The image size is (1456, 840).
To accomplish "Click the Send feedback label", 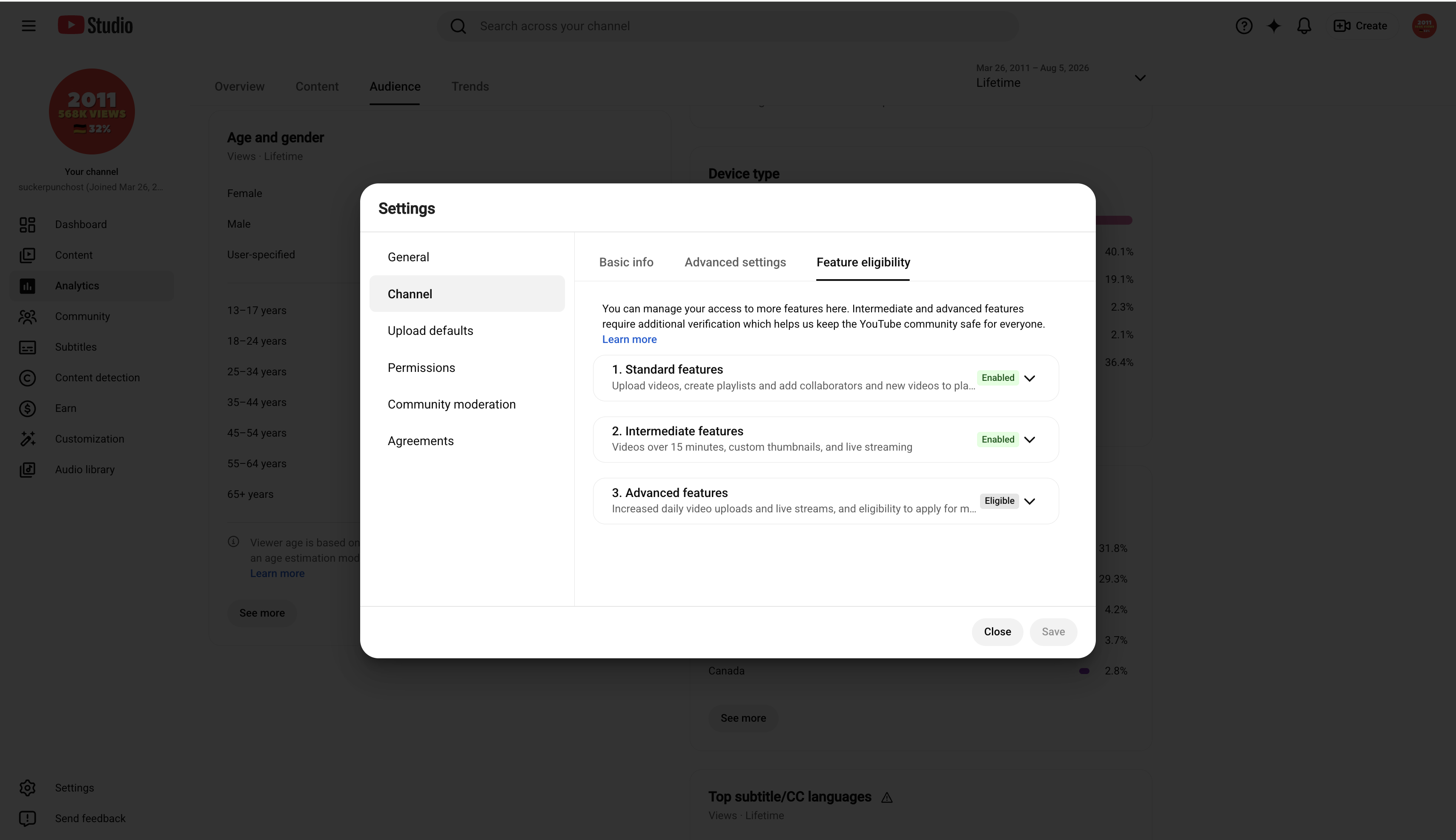I will point(90,819).
